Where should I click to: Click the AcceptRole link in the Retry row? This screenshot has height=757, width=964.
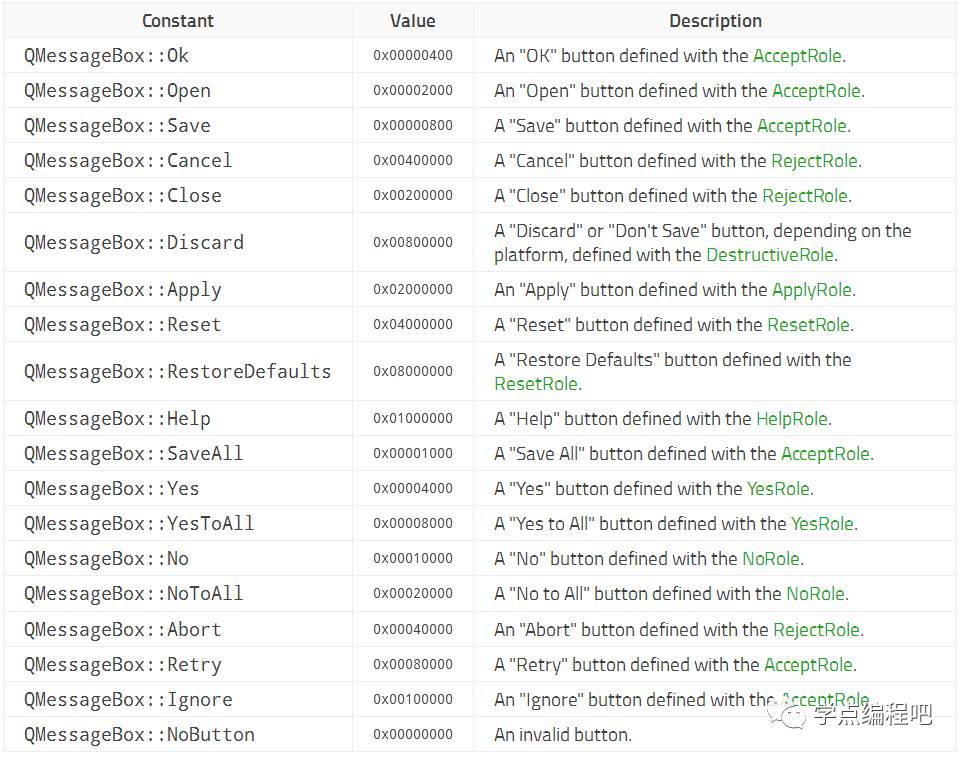click(808, 665)
